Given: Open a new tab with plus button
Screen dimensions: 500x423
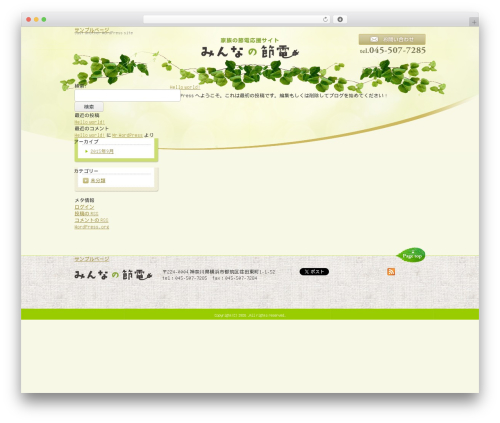Looking at the screenshot, I should click(x=474, y=22).
